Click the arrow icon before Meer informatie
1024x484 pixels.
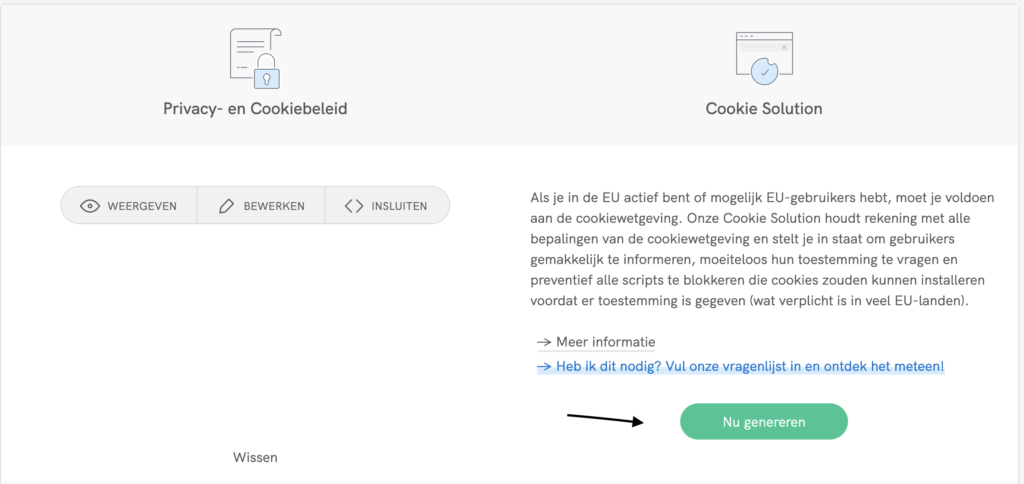[x=544, y=342]
